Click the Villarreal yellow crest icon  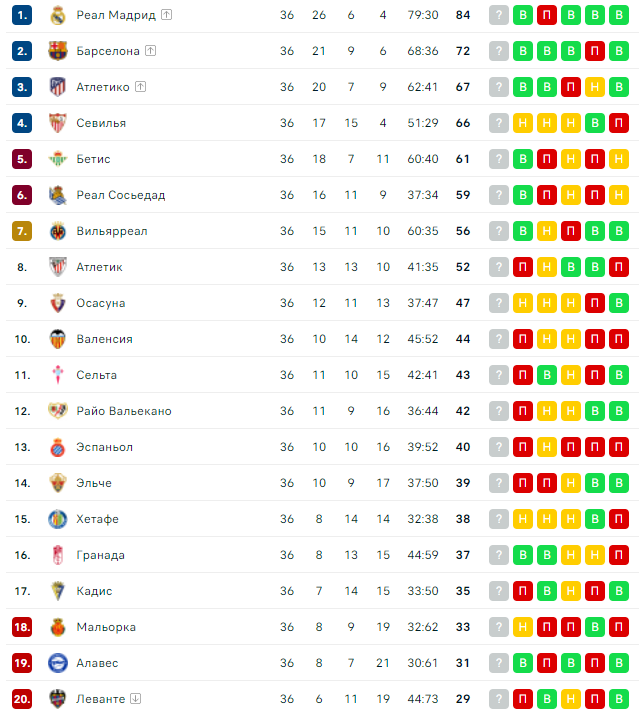coord(58,232)
